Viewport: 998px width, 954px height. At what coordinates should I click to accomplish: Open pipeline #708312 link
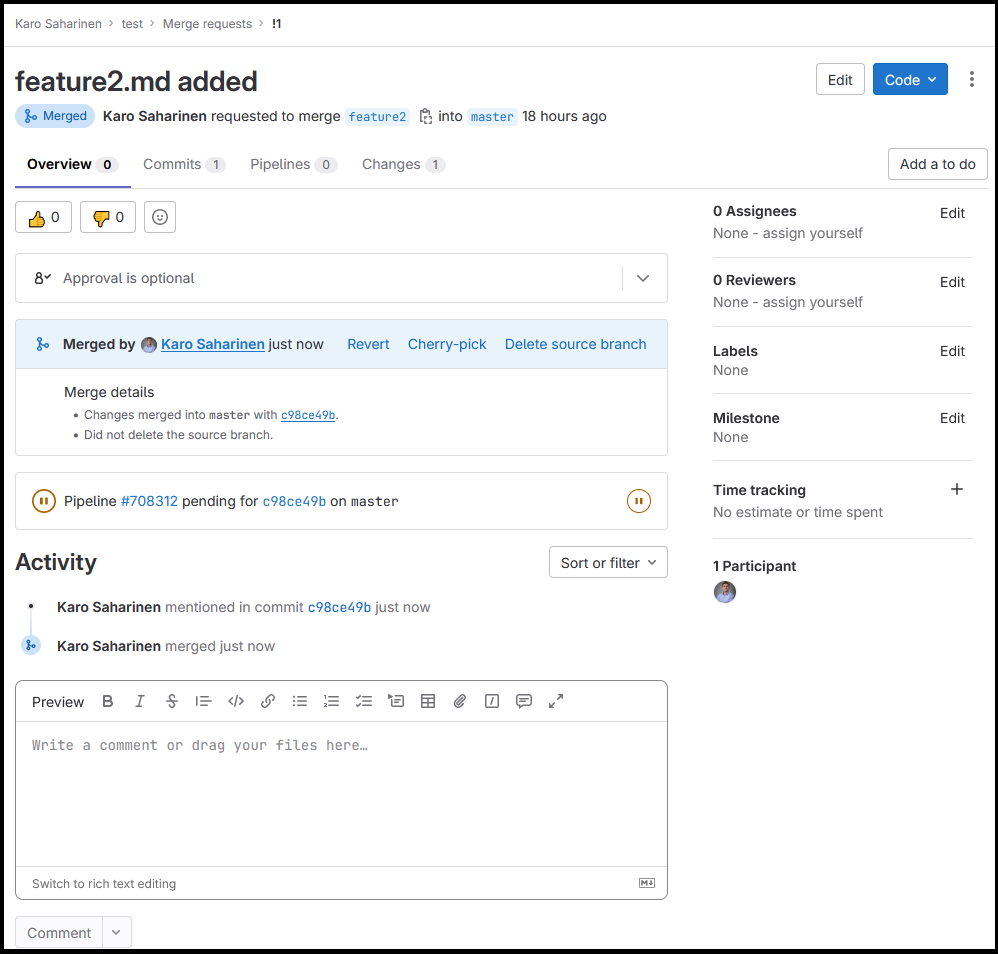tap(149, 501)
